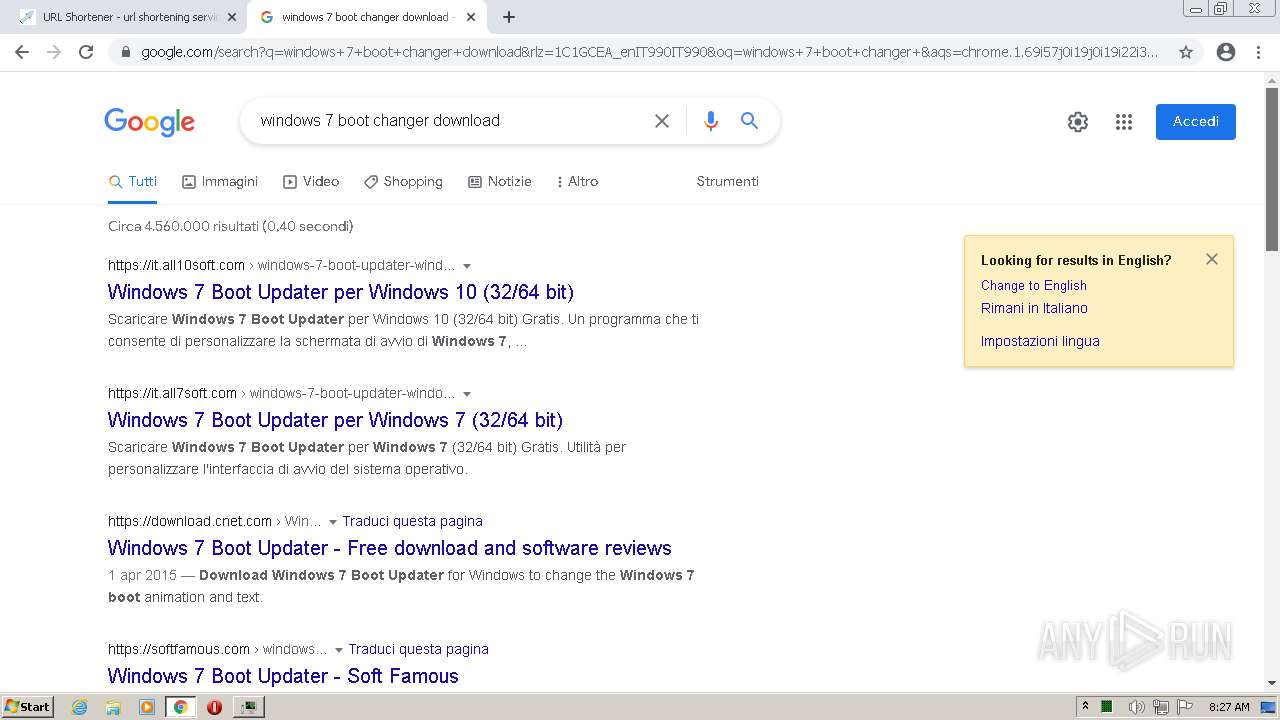
Task: Switch to Immagini results
Action: pyautogui.click(x=220, y=182)
